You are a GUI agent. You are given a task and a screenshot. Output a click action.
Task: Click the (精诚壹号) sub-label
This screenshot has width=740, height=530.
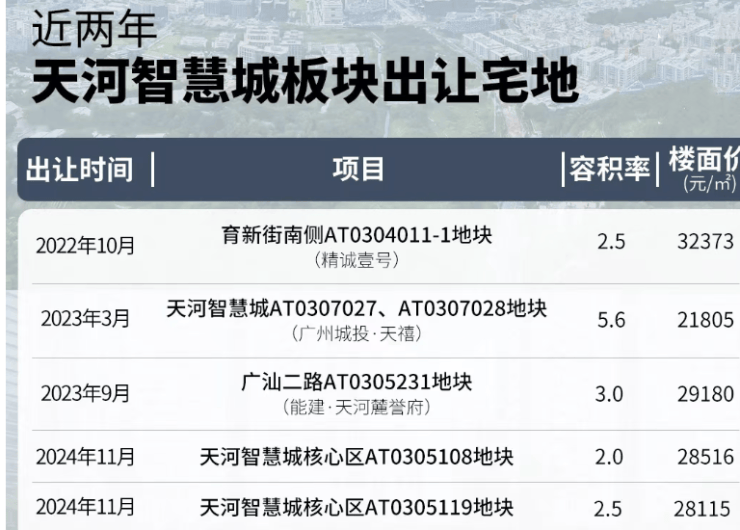[x=357, y=260]
